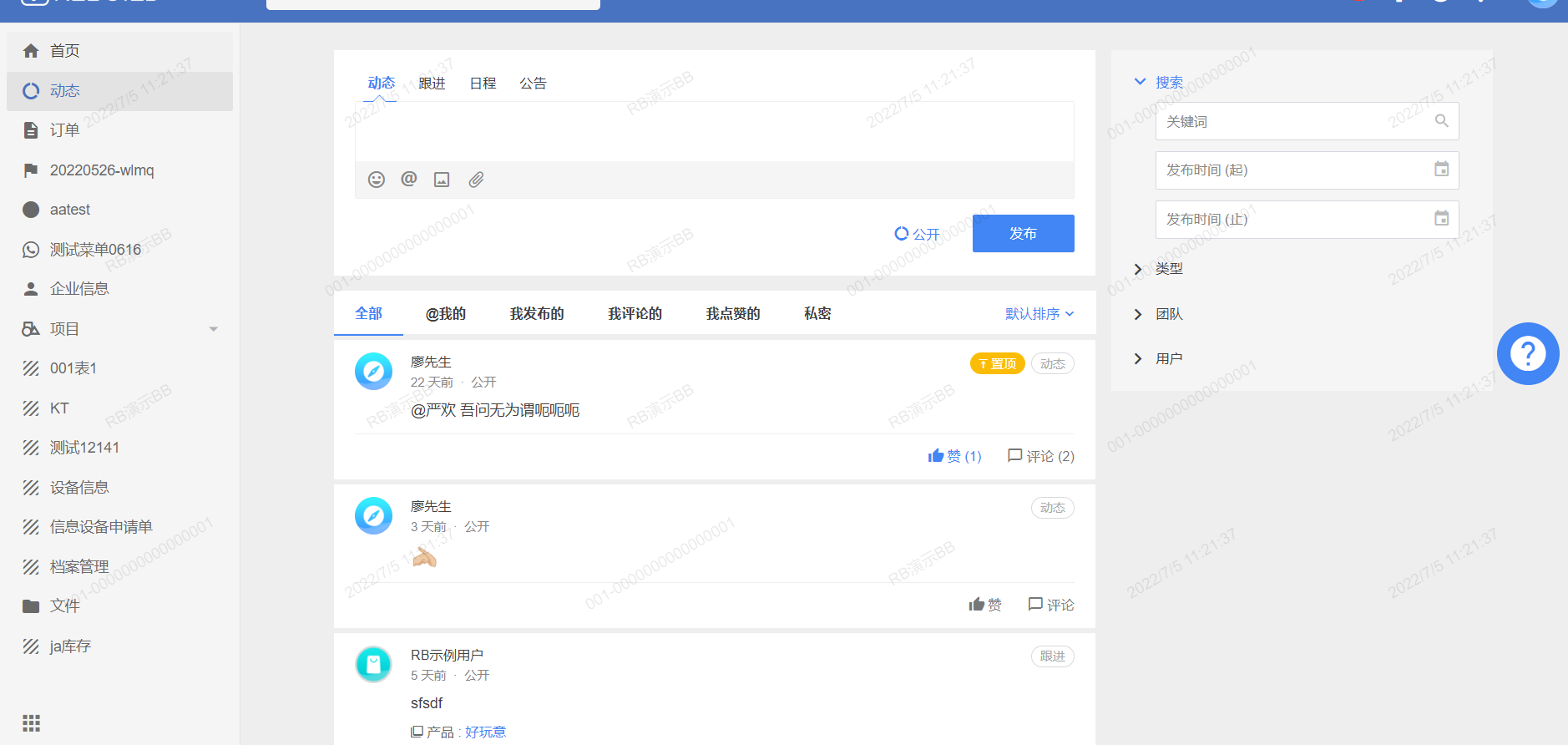Open the 好玩意 product link

(485, 732)
